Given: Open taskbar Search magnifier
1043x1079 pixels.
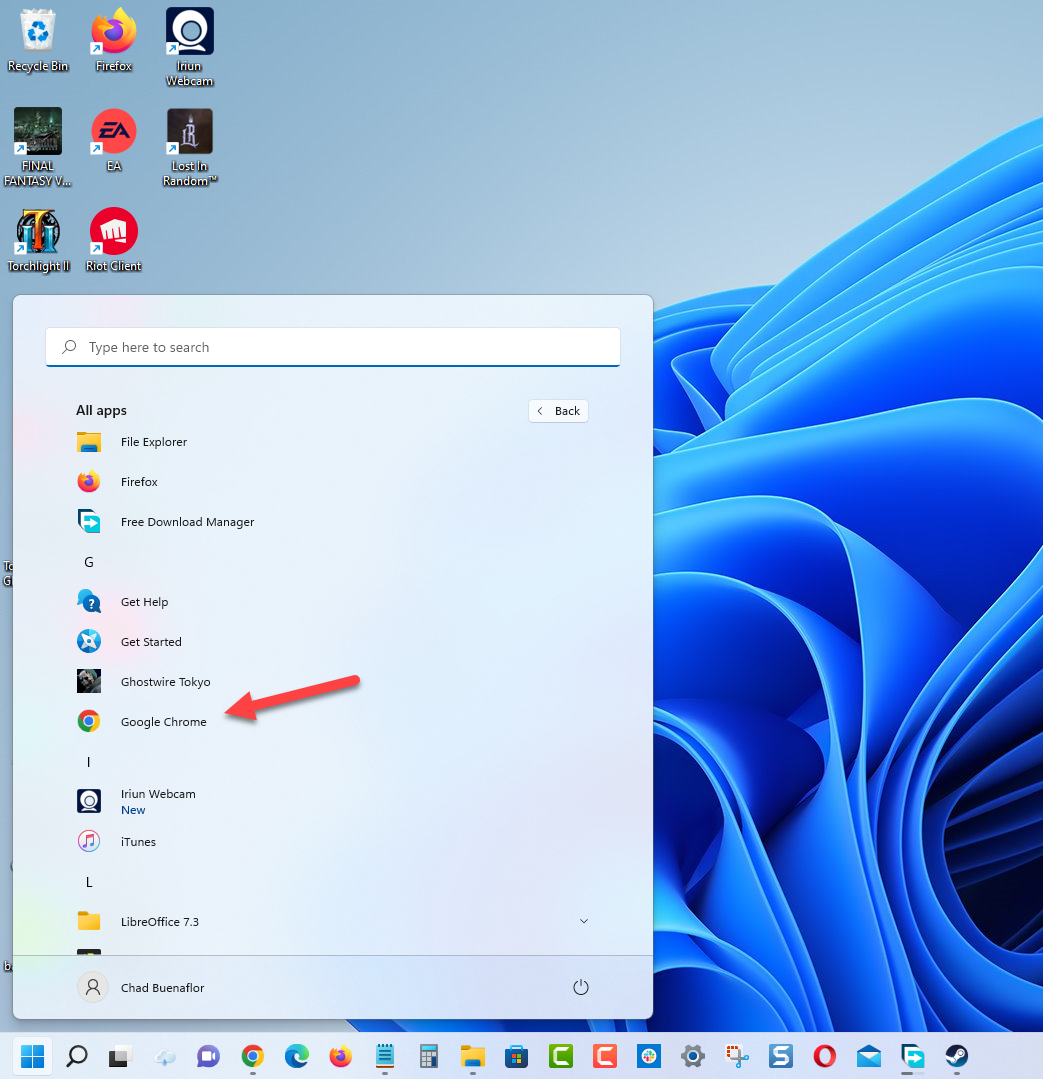Looking at the screenshot, I should point(76,1056).
